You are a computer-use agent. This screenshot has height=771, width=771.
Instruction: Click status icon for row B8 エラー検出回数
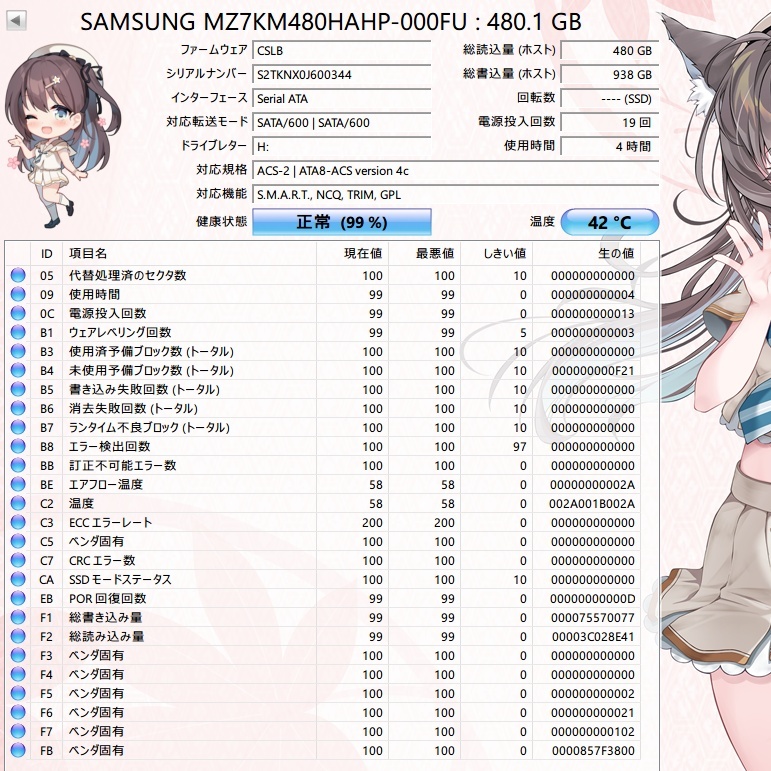(18, 446)
